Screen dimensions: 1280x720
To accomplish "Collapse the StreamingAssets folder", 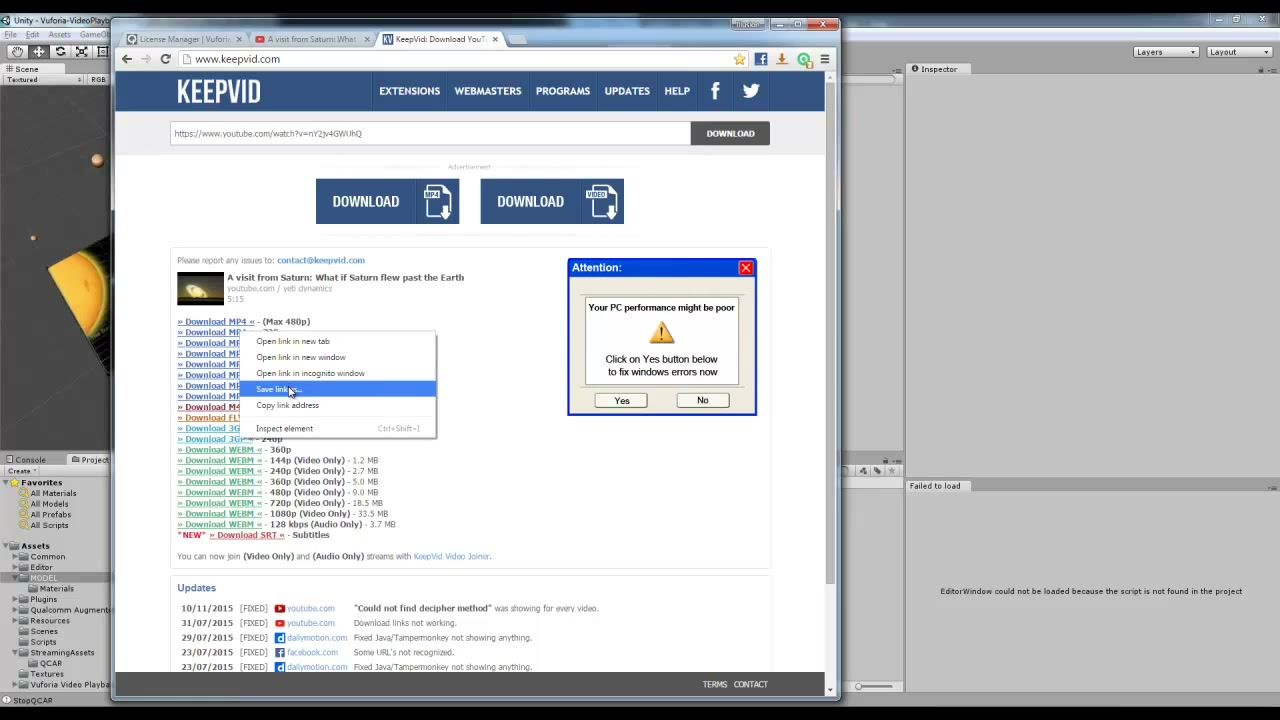I will point(15,652).
